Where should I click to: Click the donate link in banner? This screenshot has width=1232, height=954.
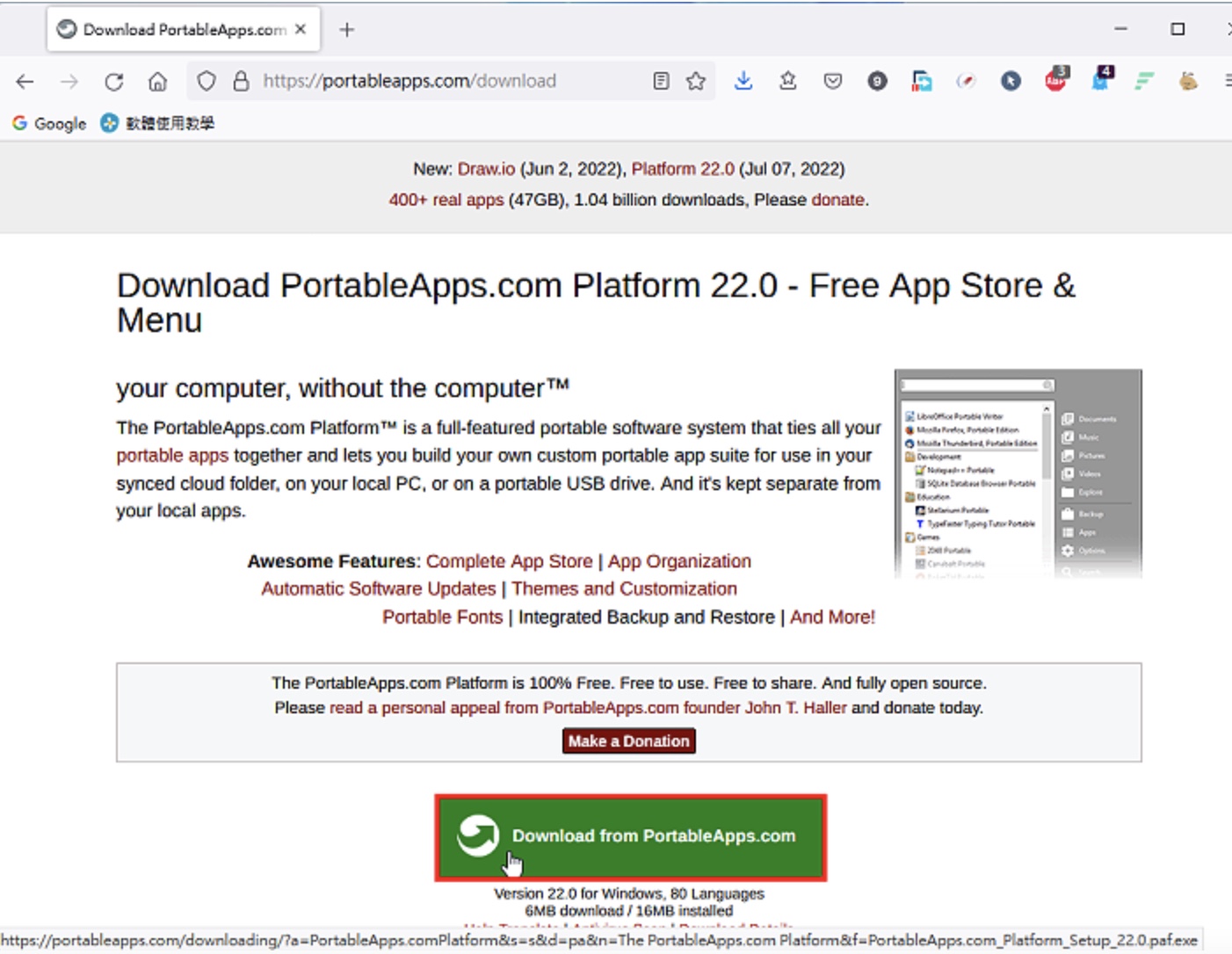(x=837, y=199)
